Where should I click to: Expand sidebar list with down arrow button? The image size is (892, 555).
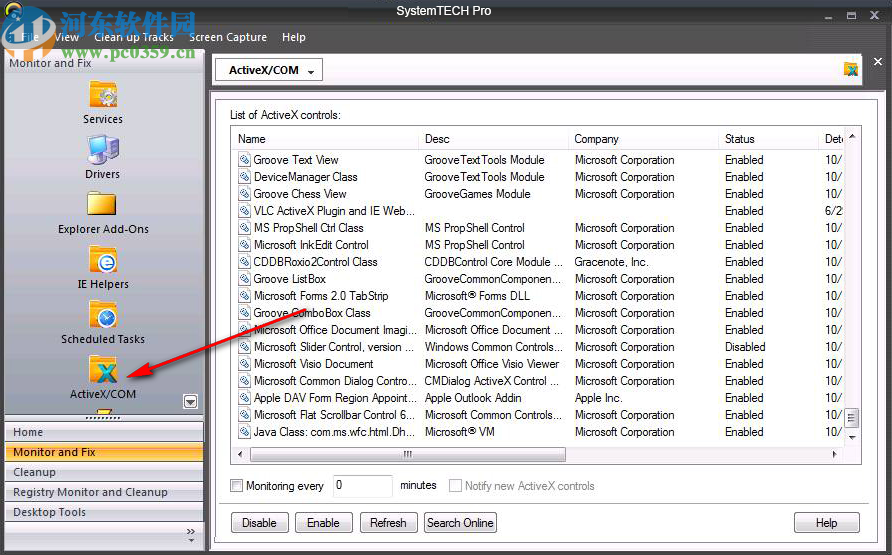(191, 402)
